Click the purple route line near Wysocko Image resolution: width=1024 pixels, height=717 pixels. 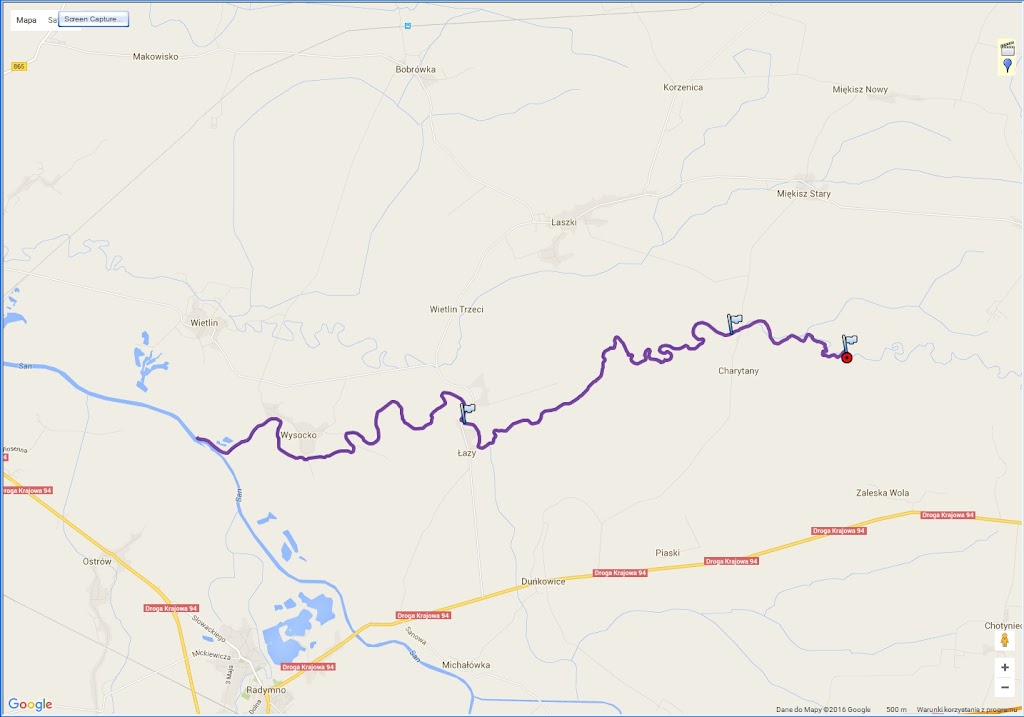(x=278, y=439)
